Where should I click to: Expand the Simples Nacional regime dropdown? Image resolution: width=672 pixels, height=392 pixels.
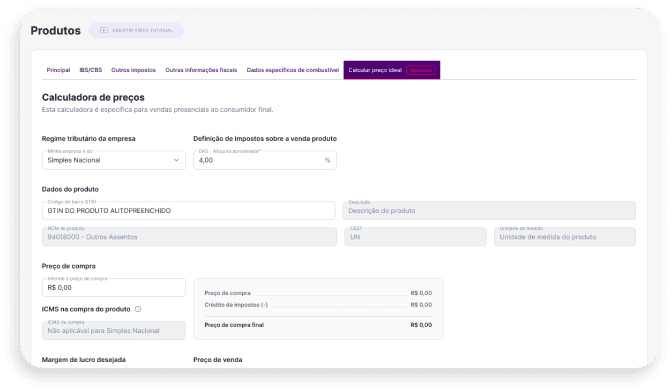click(x=114, y=160)
